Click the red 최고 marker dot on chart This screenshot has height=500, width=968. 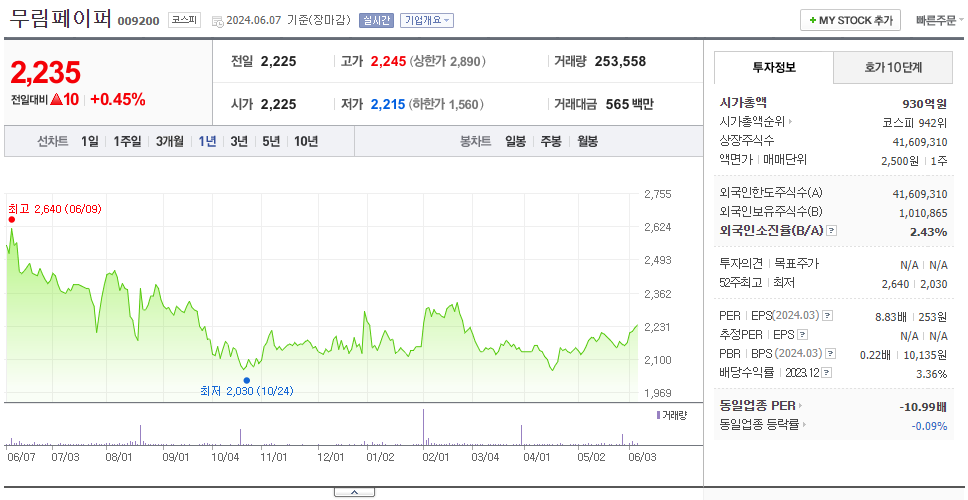[x=11, y=220]
